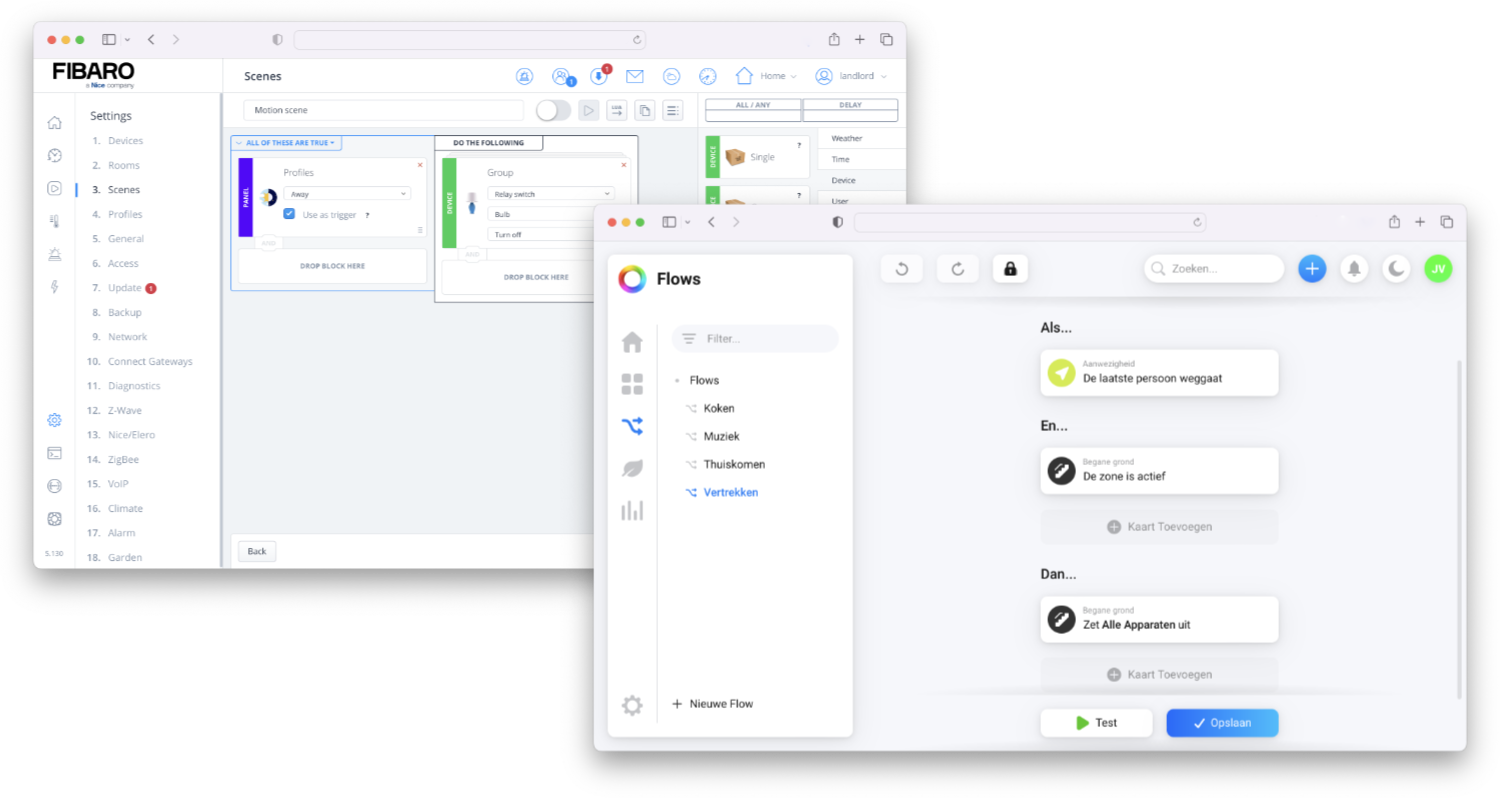Open the list view icon in scene toolbar
The image size is (1500, 798).
click(x=673, y=110)
